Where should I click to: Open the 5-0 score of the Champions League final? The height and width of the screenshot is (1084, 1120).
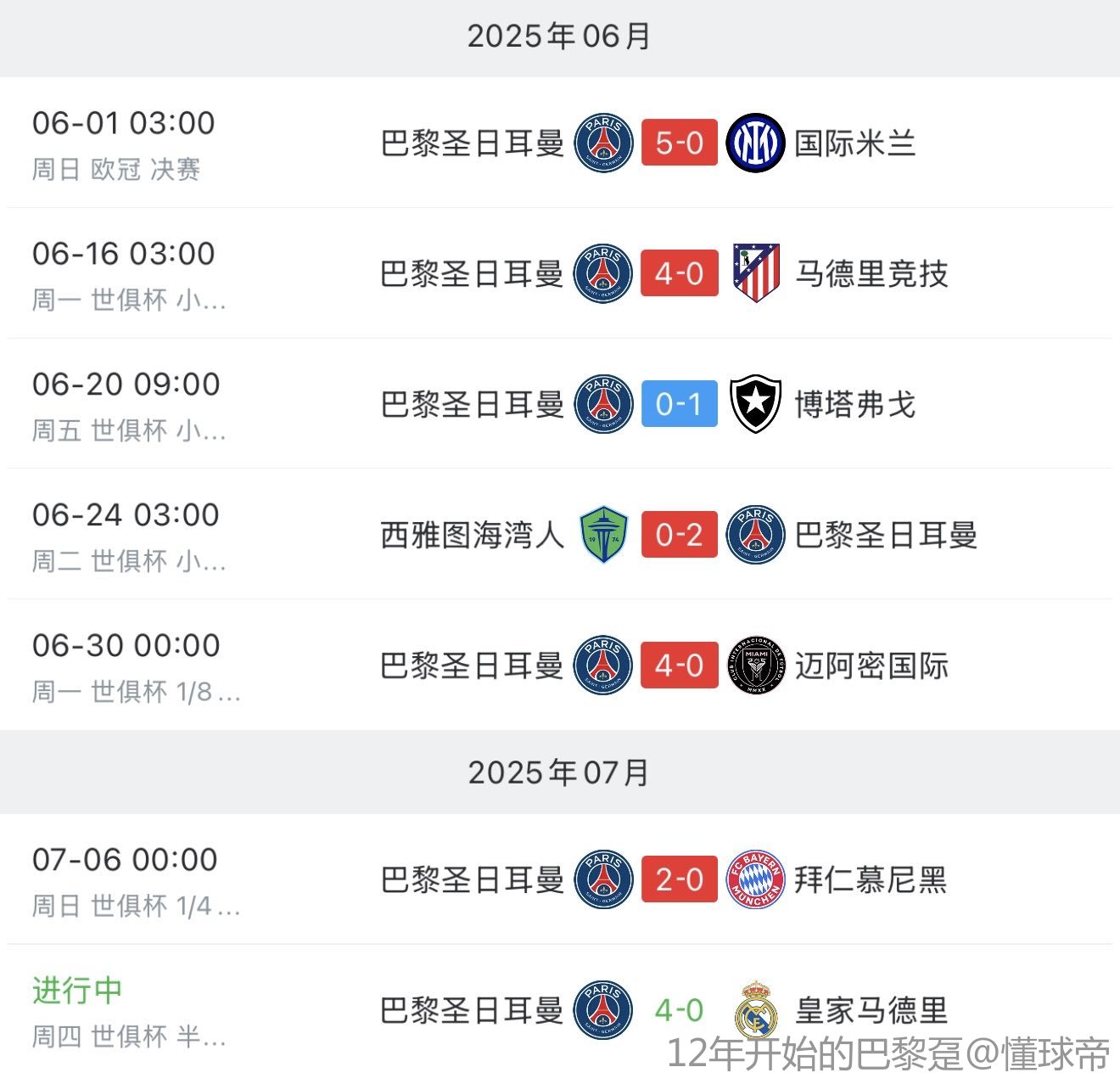point(680,143)
